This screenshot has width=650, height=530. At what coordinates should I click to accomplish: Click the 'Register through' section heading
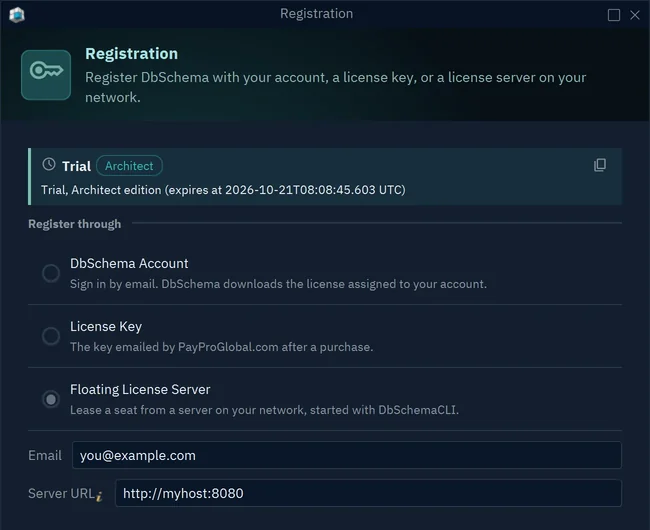coord(75,224)
